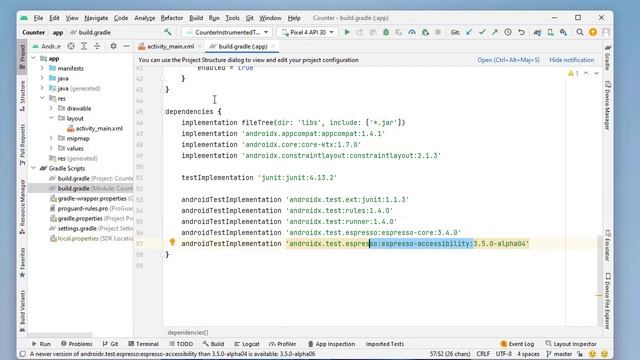Collapse the layout folder
640x360 pixels.
tap(51, 118)
